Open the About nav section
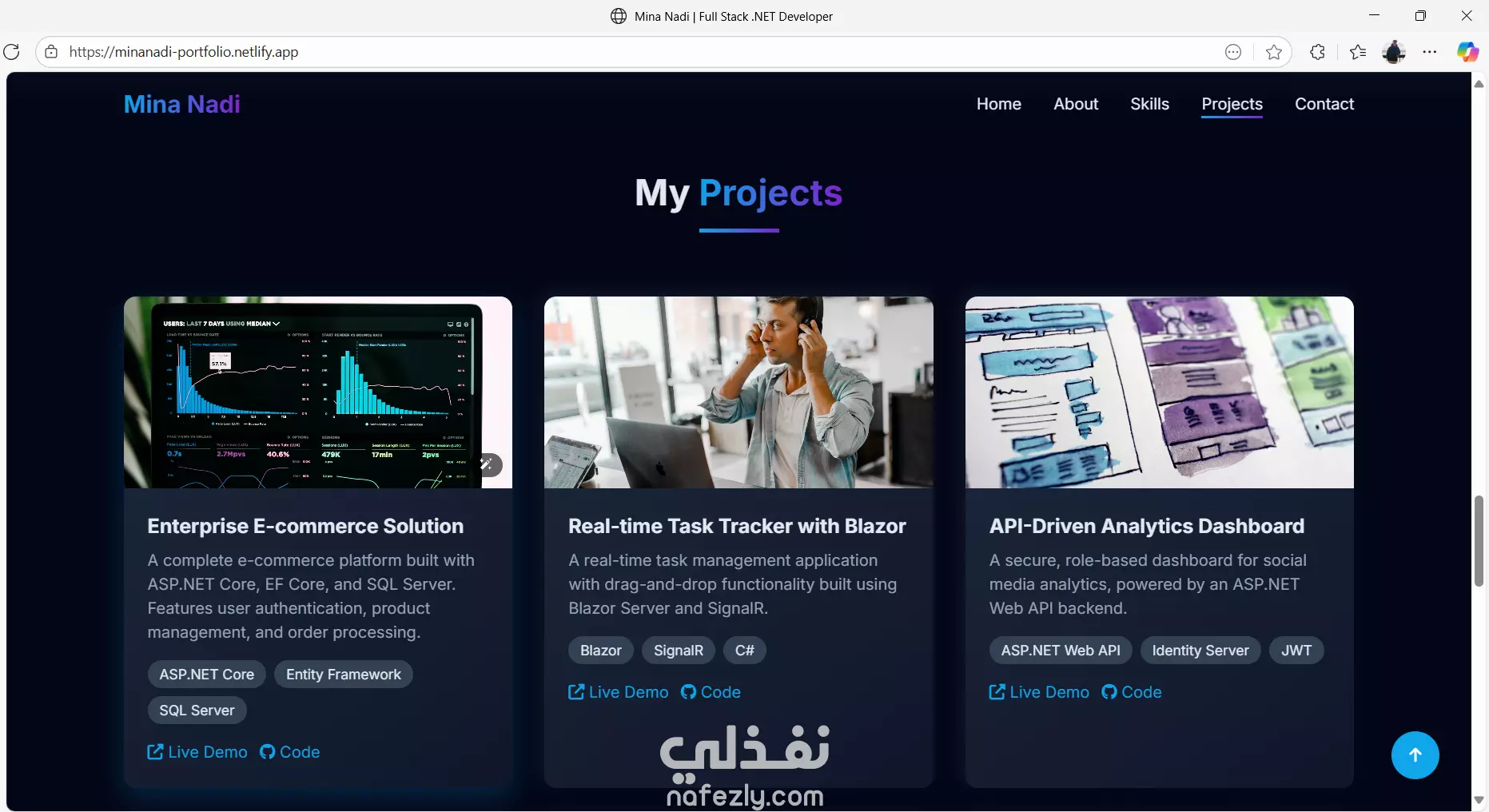Image resolution: width=1489 pixels, height=812 pixels. point(1076,104)
